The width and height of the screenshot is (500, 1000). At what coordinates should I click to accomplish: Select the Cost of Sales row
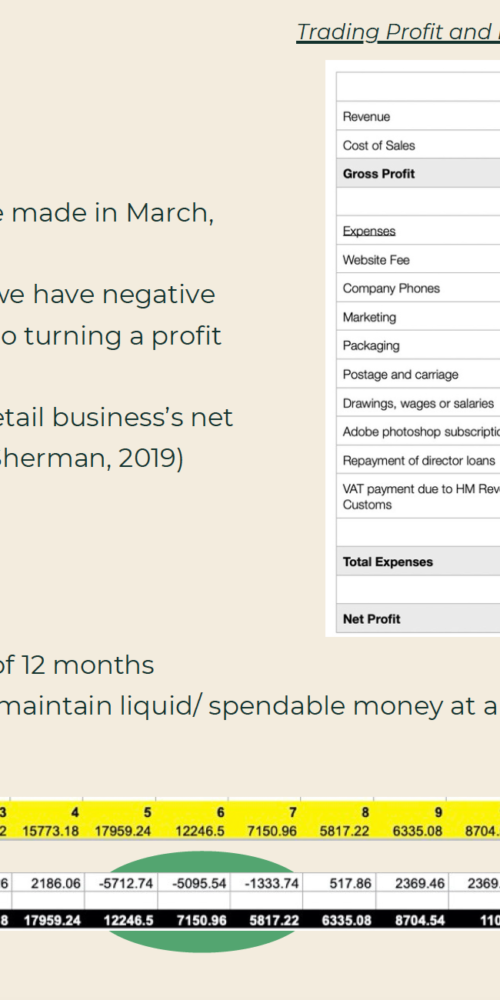pos(418,145)
